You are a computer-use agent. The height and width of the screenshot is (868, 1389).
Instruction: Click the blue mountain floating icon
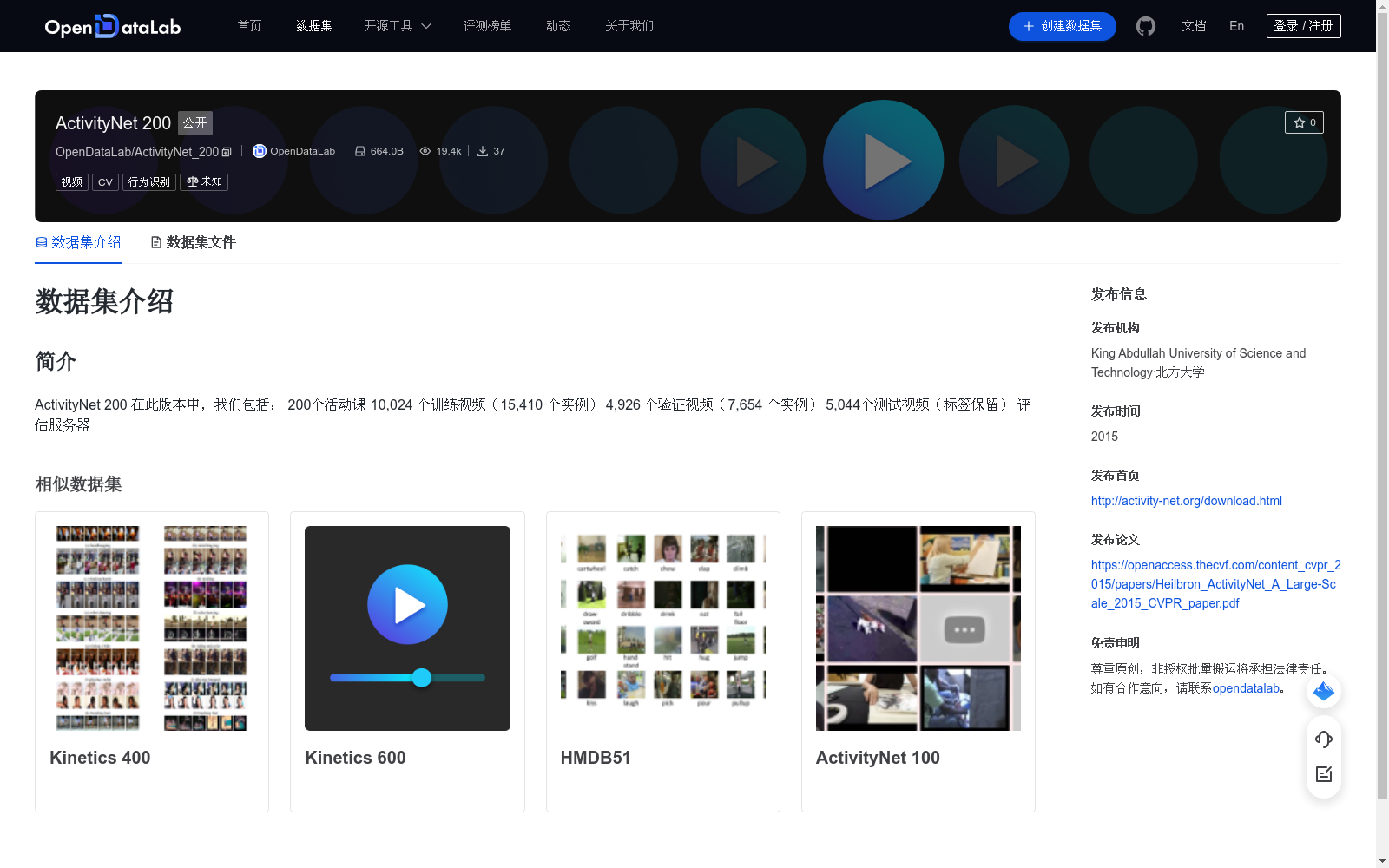tap(1323, 692)
